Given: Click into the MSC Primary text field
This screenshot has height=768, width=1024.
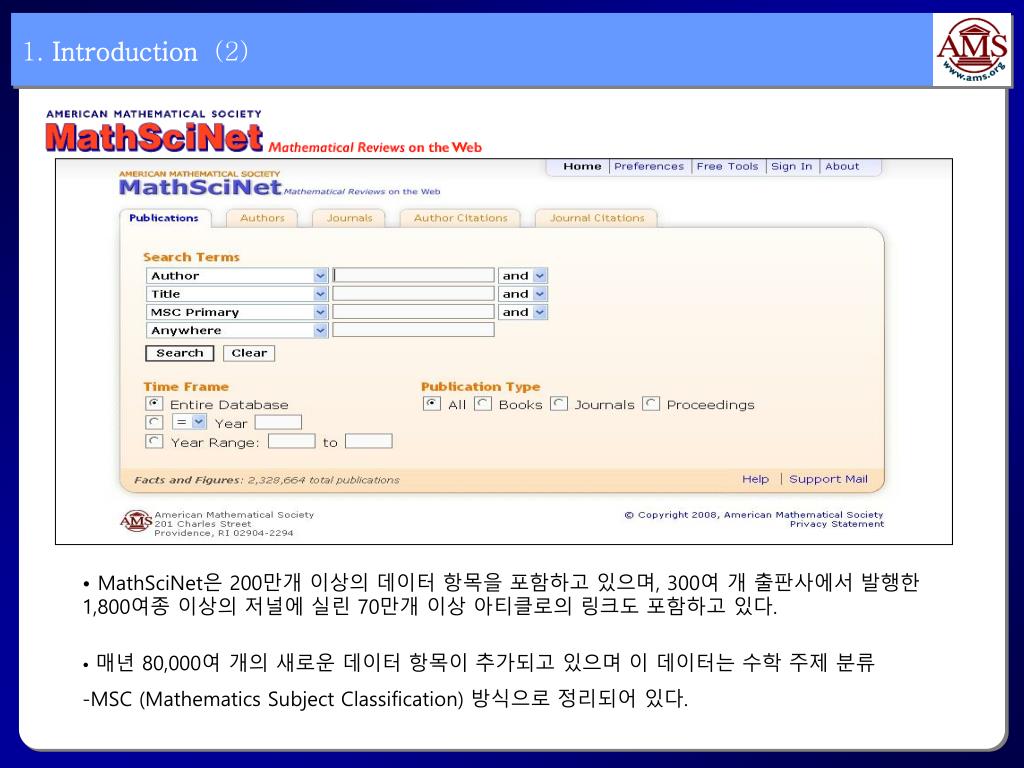Looking at the screenshot, I should (x=413, y=312).
